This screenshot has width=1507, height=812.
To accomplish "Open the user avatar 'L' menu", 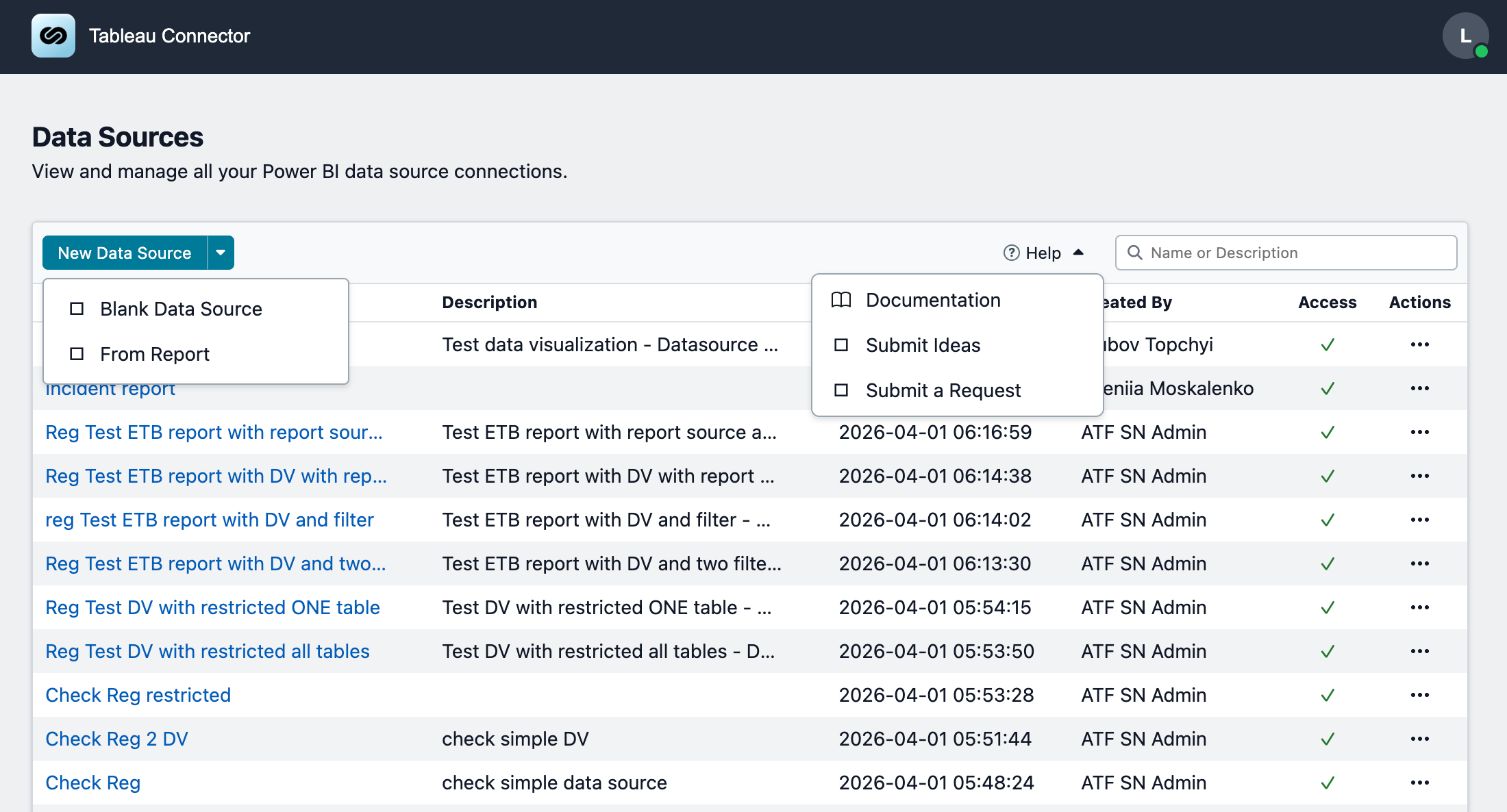I will pyautogui.click(x=1465, y=36).
